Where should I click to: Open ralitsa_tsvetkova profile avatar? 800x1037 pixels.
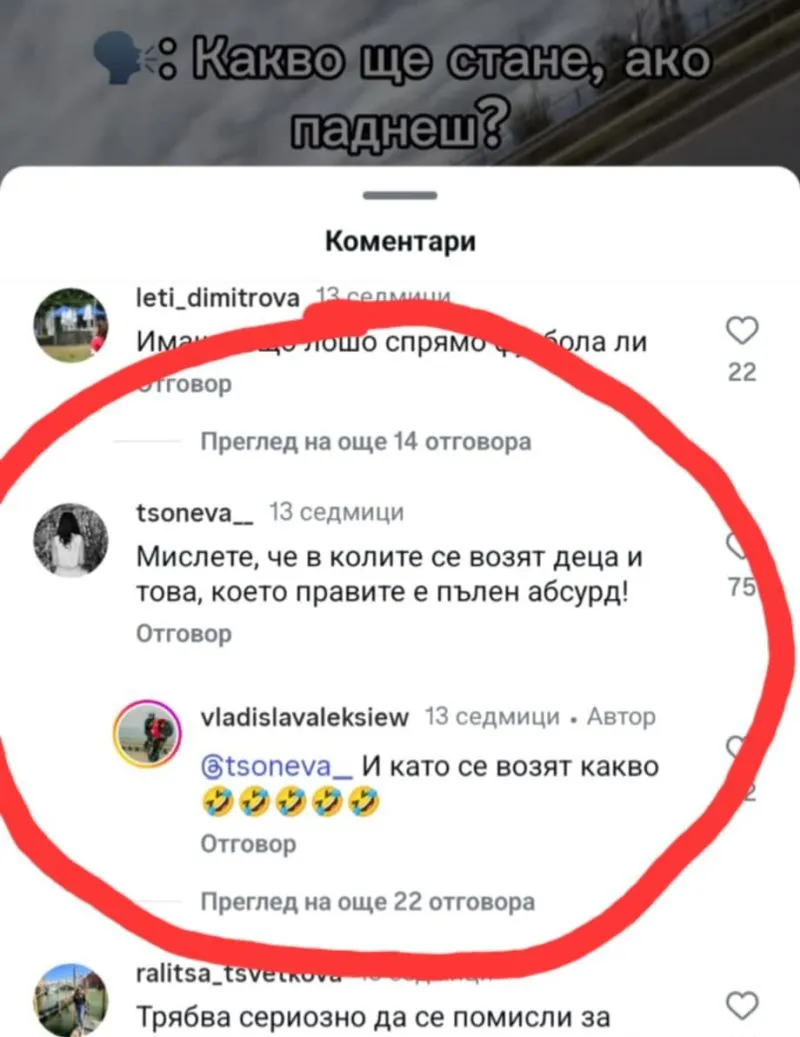point(71,1000)
